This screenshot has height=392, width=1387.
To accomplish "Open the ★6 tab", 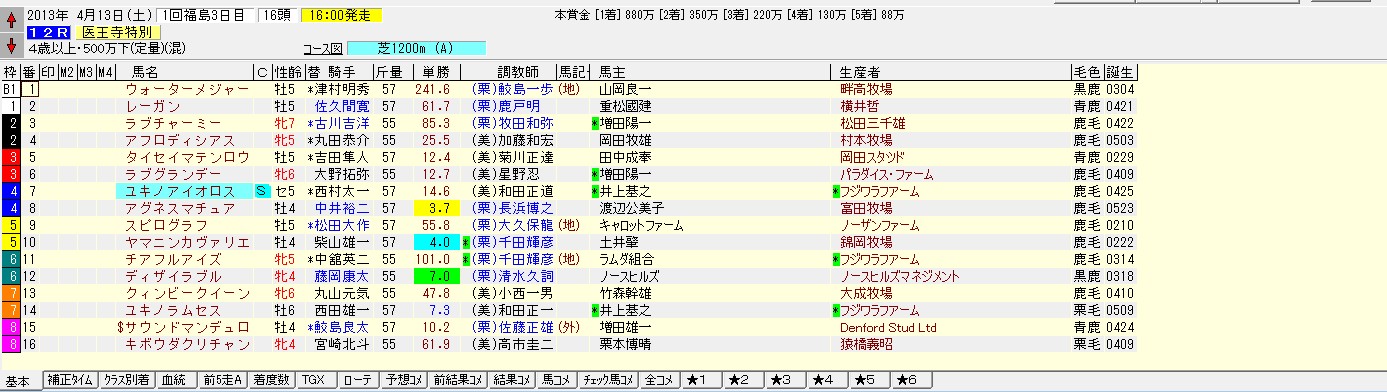I will pyautogui.click(x=911, y=381).
